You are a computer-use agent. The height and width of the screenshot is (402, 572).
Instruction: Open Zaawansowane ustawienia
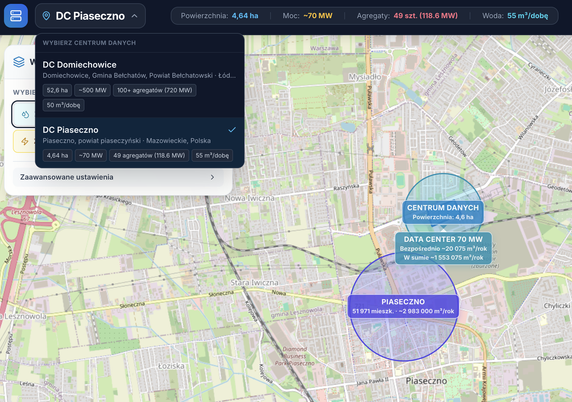click(118, 177)
